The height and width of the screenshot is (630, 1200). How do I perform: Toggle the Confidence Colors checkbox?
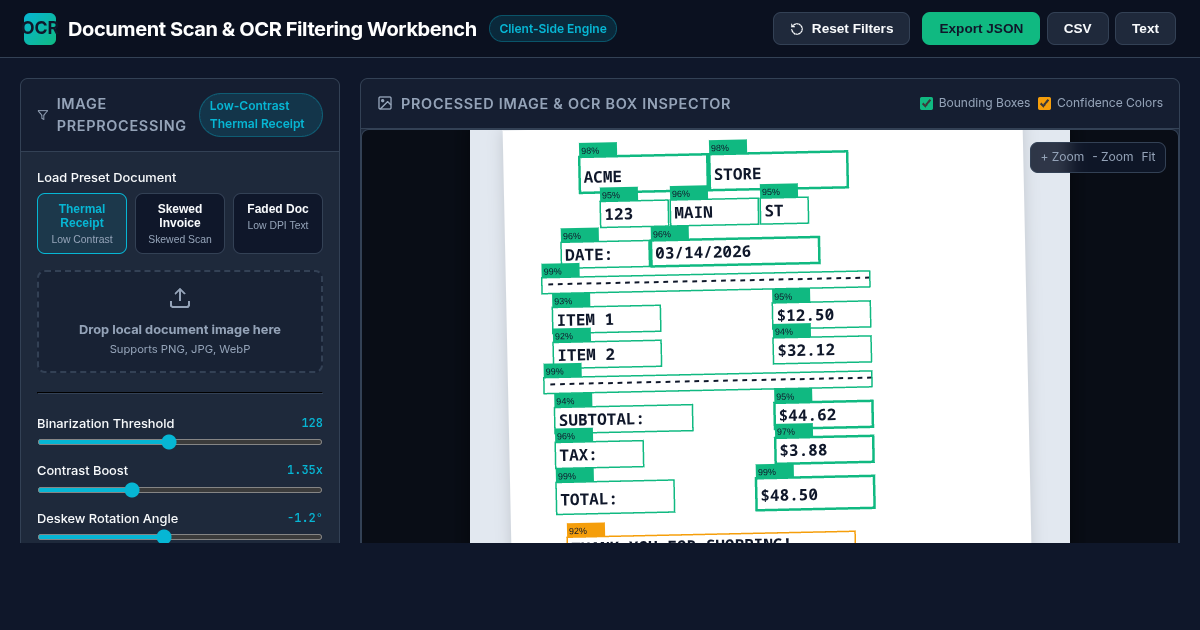1044,103
